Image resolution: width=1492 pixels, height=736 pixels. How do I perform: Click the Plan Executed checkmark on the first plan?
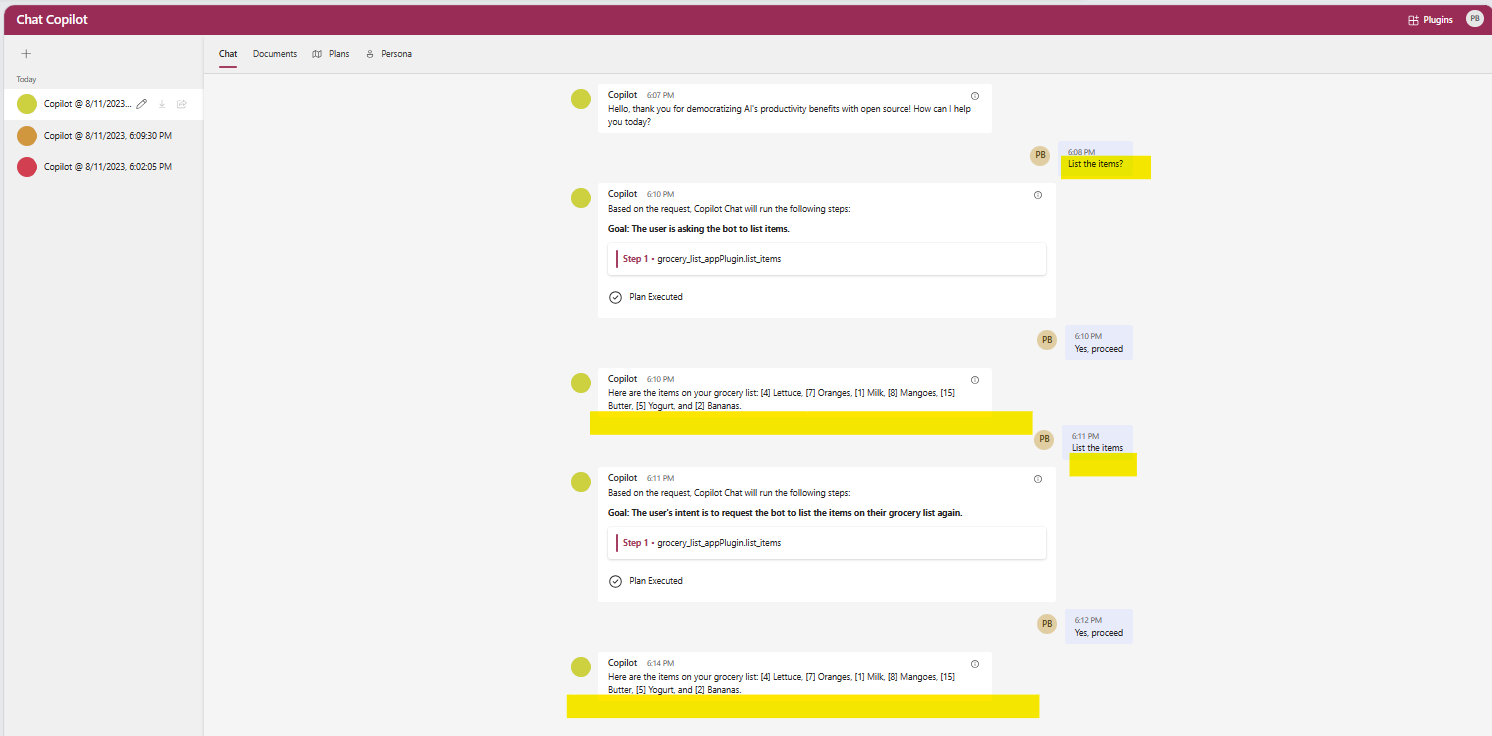615,296
